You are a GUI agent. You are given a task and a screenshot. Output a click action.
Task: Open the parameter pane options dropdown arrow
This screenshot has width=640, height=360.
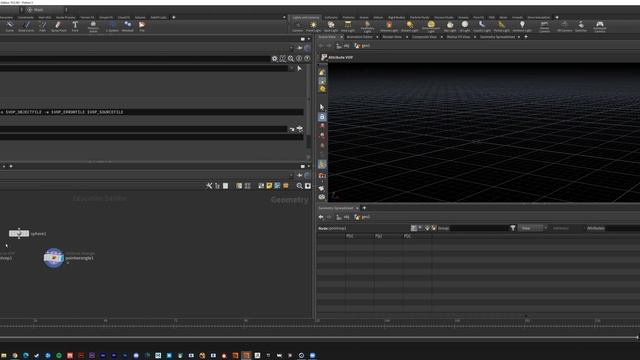click(309, 39)
